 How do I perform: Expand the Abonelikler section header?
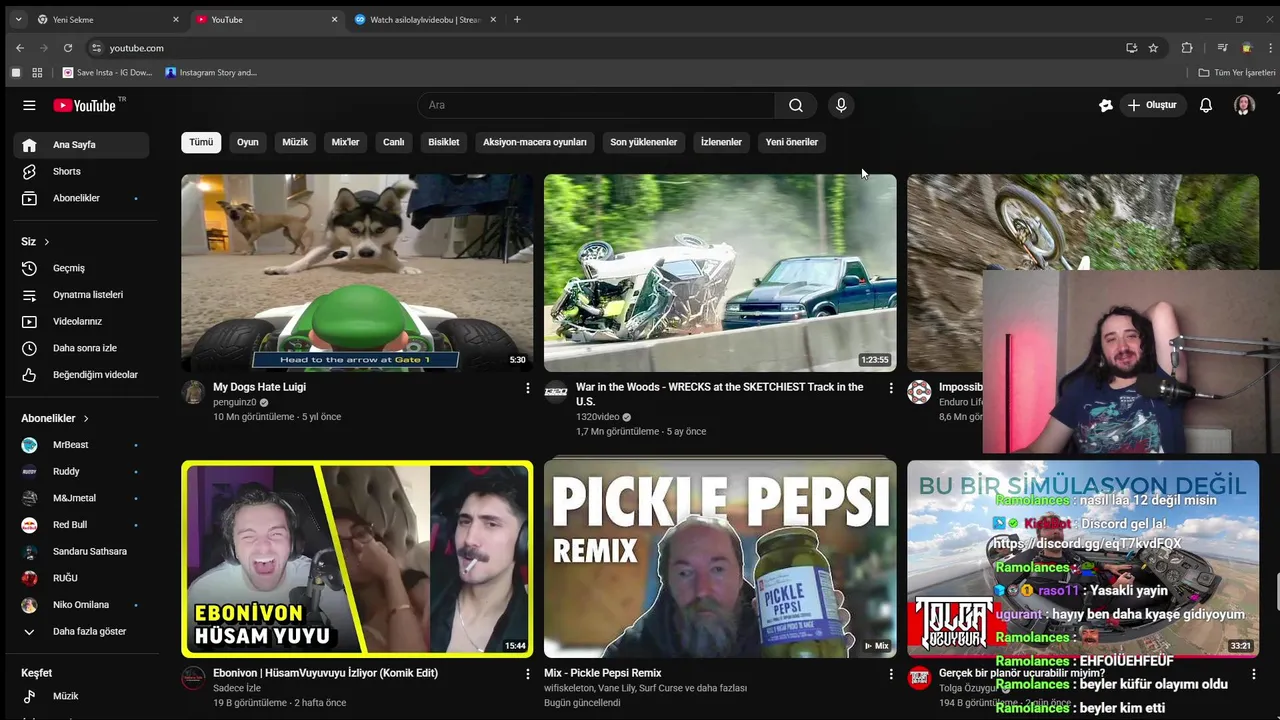56,418
